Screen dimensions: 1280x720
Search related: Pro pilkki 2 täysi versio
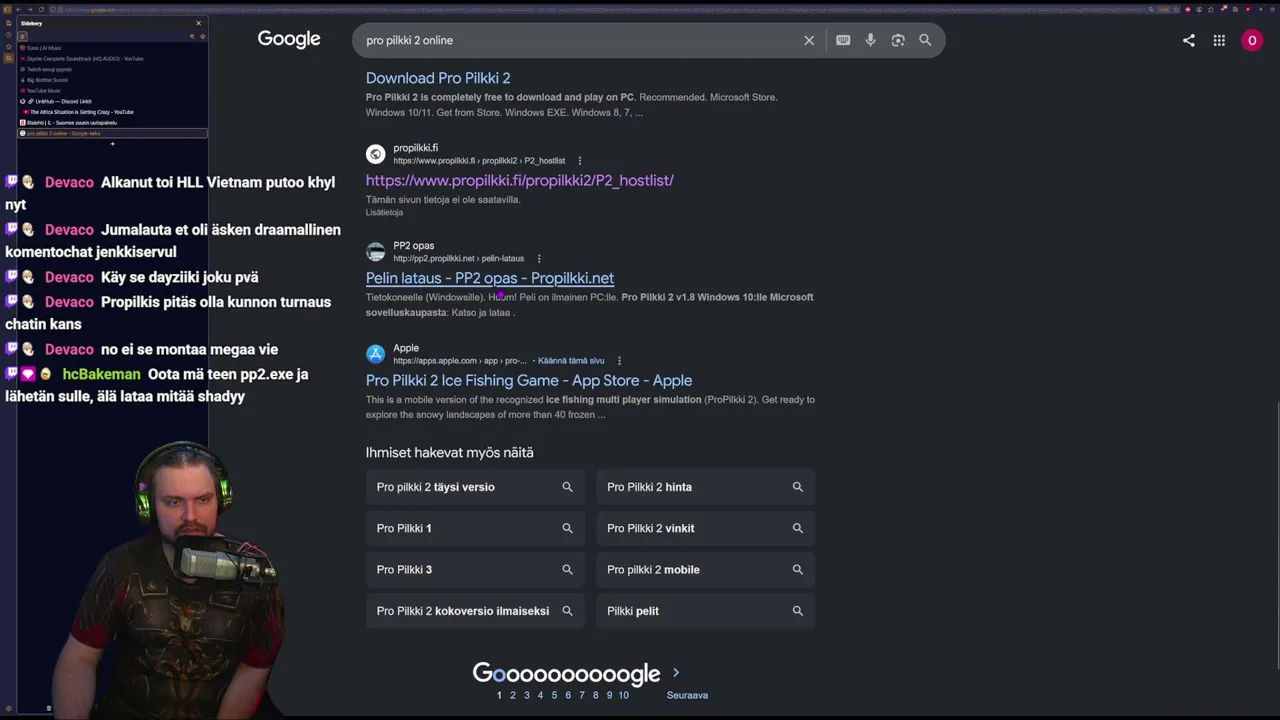[475, 487]
